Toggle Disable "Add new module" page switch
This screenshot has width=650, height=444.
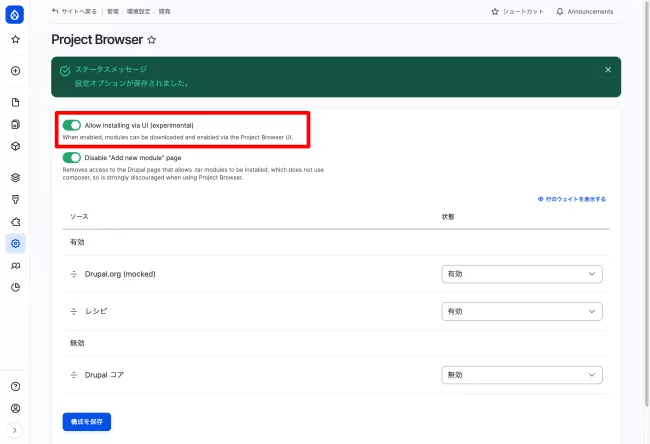click(x=72, y=158)
